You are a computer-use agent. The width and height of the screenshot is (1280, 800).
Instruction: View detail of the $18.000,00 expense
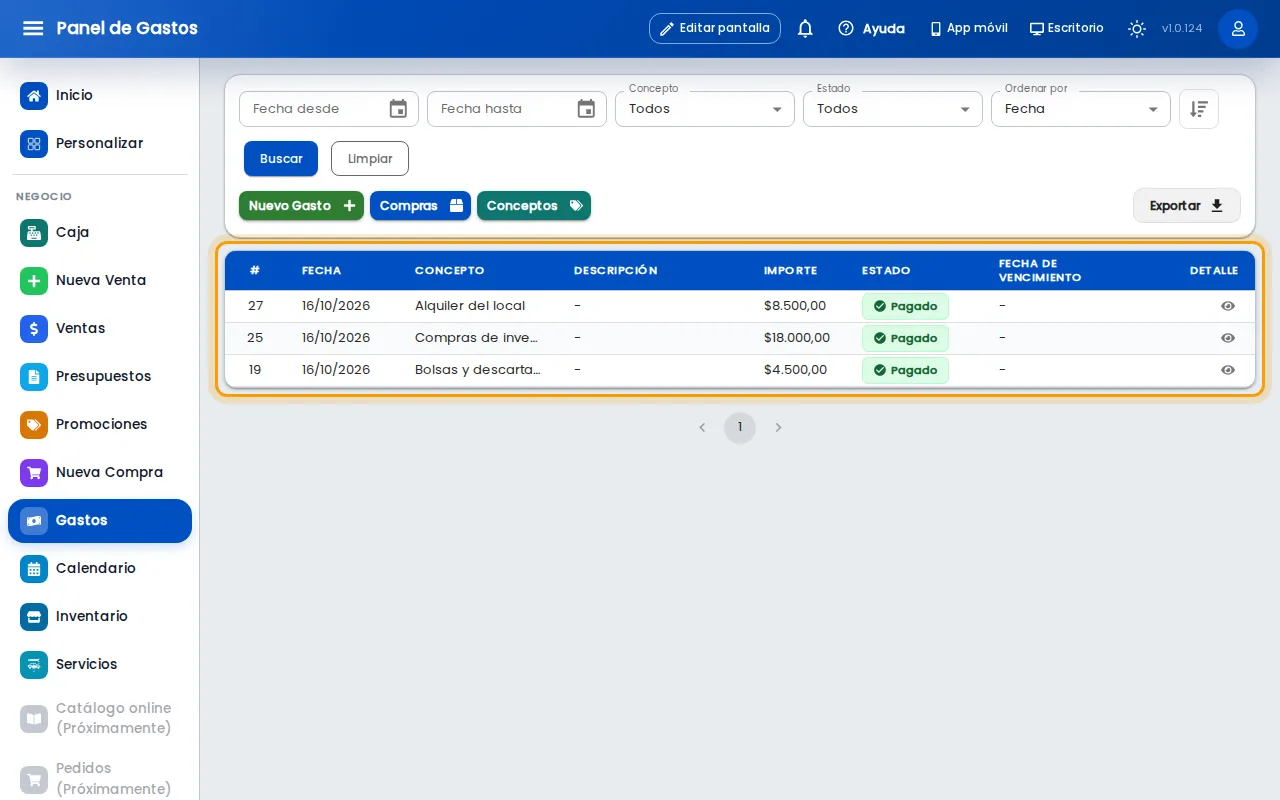point(1228,338)
